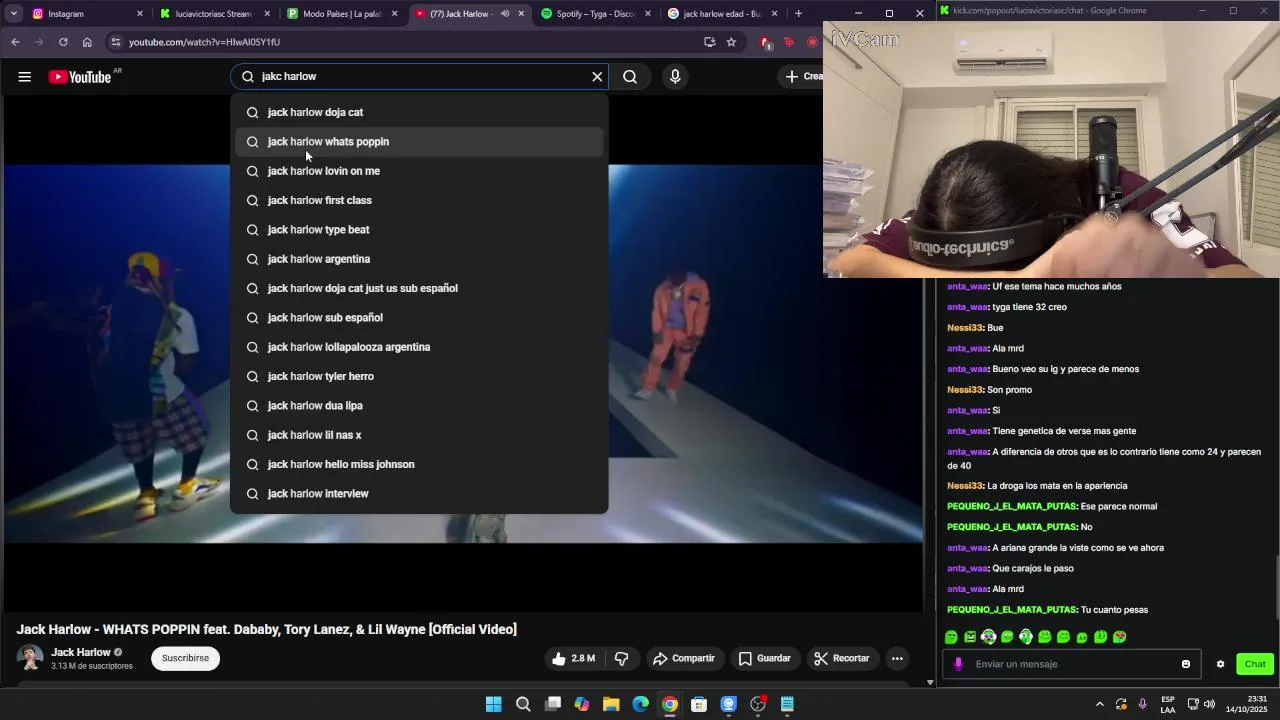Pick suggestion jack harlow hello miss johnson
1280x720 pixels.
pyautogui.click(x=419, y=464)
